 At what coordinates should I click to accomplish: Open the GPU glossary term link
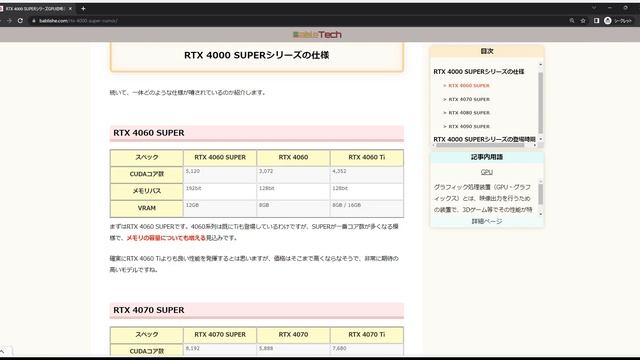tap(487, 172)
